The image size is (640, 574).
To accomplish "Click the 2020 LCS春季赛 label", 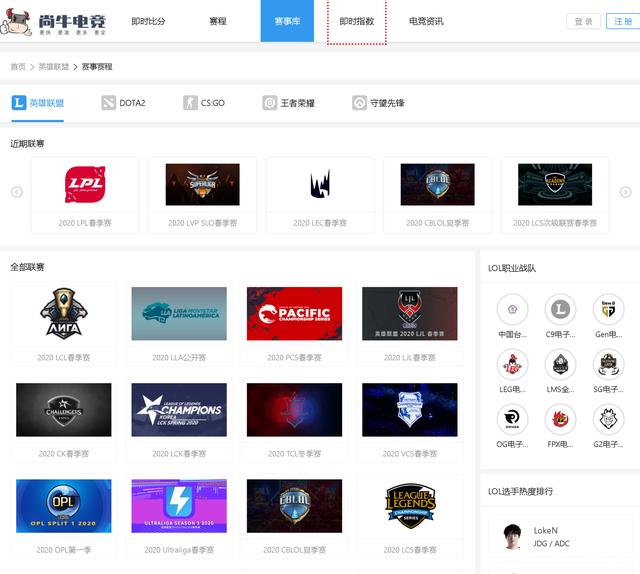I will coord(410,550).
